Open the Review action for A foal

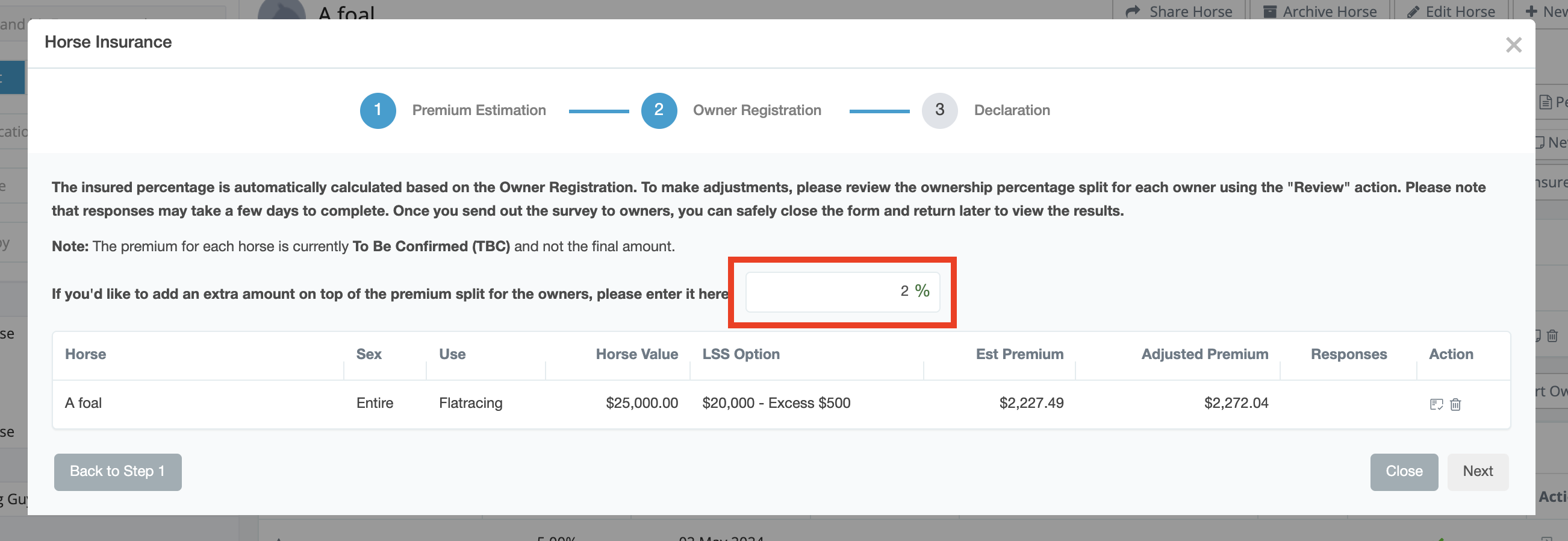click(x=1436, y=404)
